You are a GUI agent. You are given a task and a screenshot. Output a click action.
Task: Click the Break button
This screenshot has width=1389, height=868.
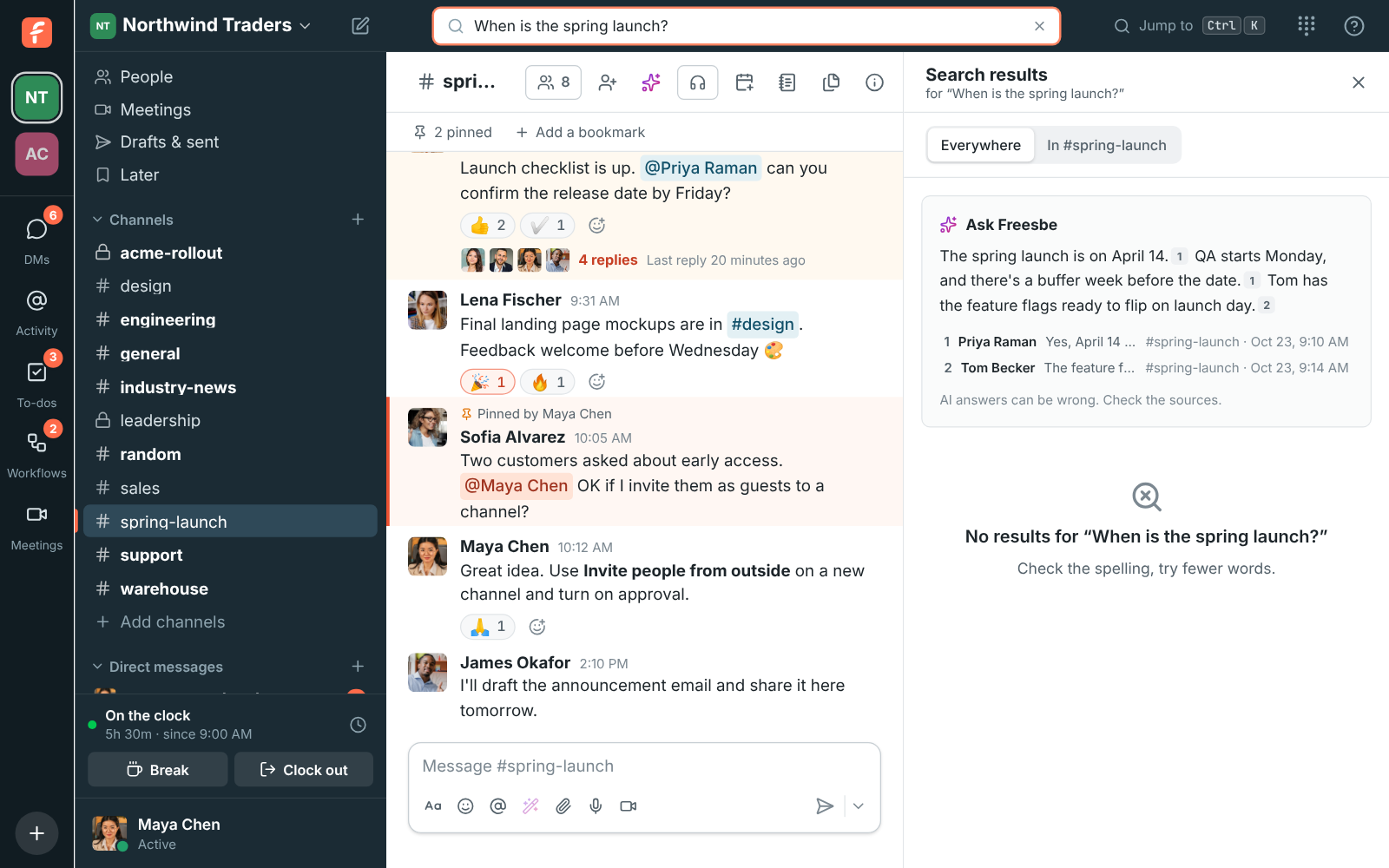pos(158,770)
